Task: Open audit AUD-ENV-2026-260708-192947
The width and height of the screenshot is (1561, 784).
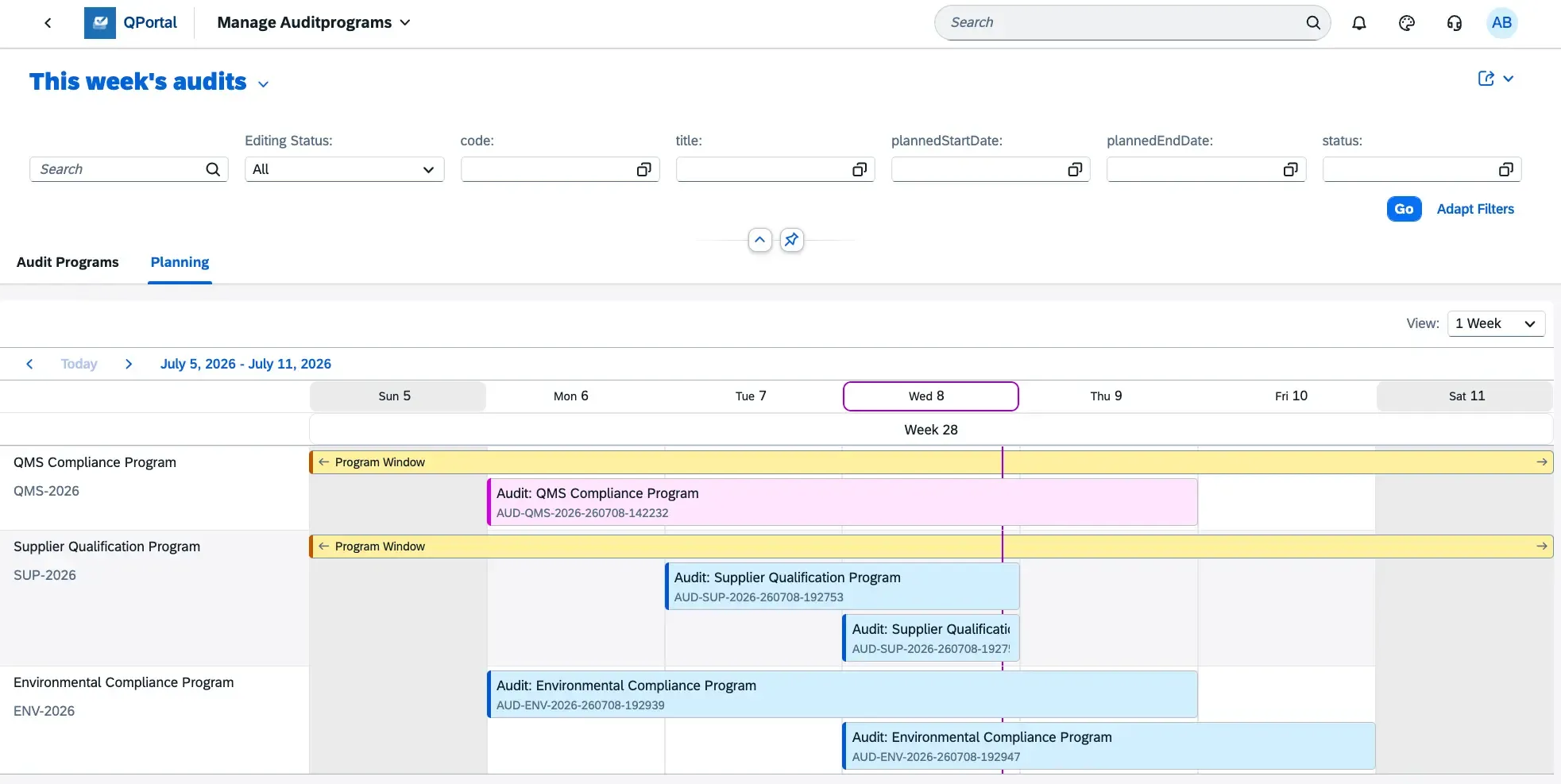Action: pos(1109,746)
